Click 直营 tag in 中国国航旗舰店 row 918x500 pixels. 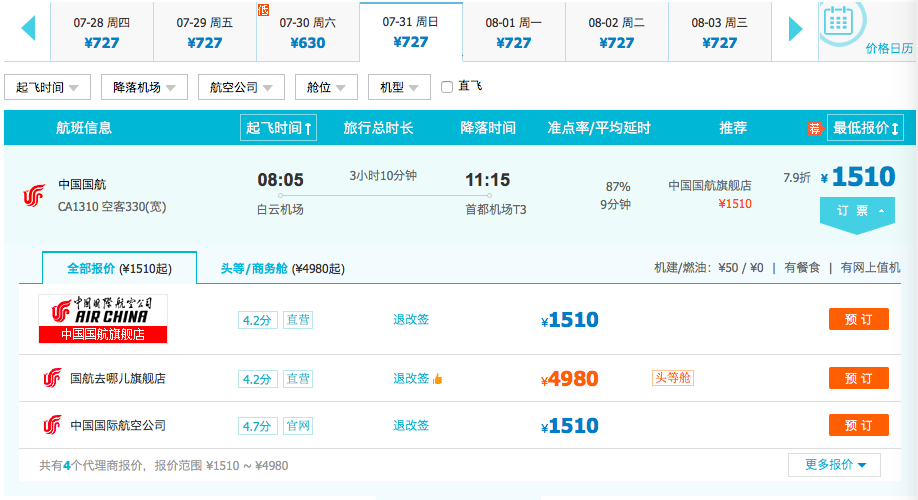coord(298,320)
